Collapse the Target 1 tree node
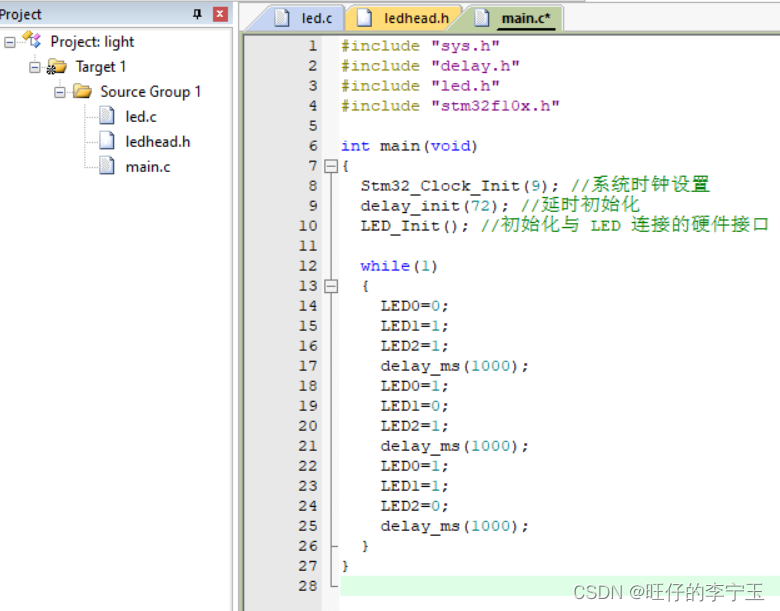This screenshot has width=780, height=611. [x=34, y=67]
